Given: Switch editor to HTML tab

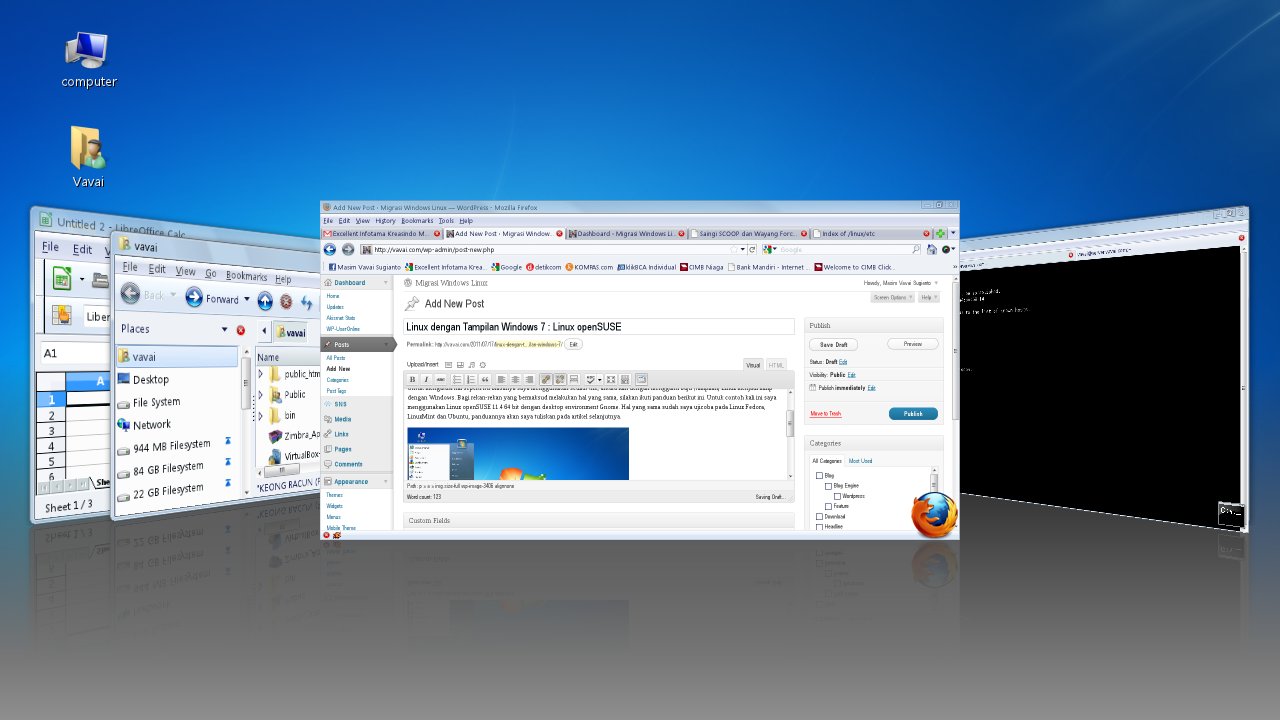Looking at the screenshot, I should (776, 365).
